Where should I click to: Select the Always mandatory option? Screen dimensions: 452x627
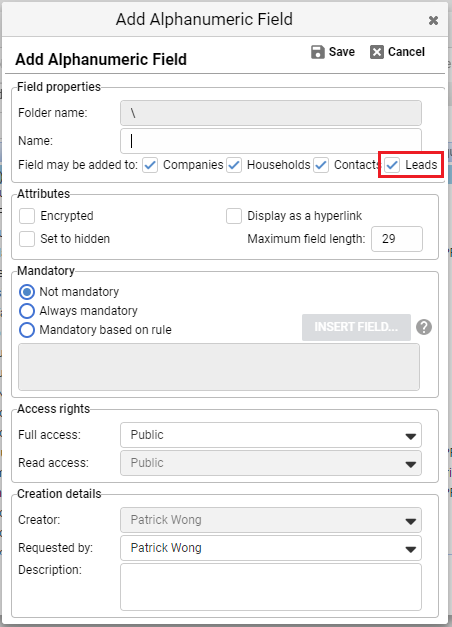click(27, 311)
